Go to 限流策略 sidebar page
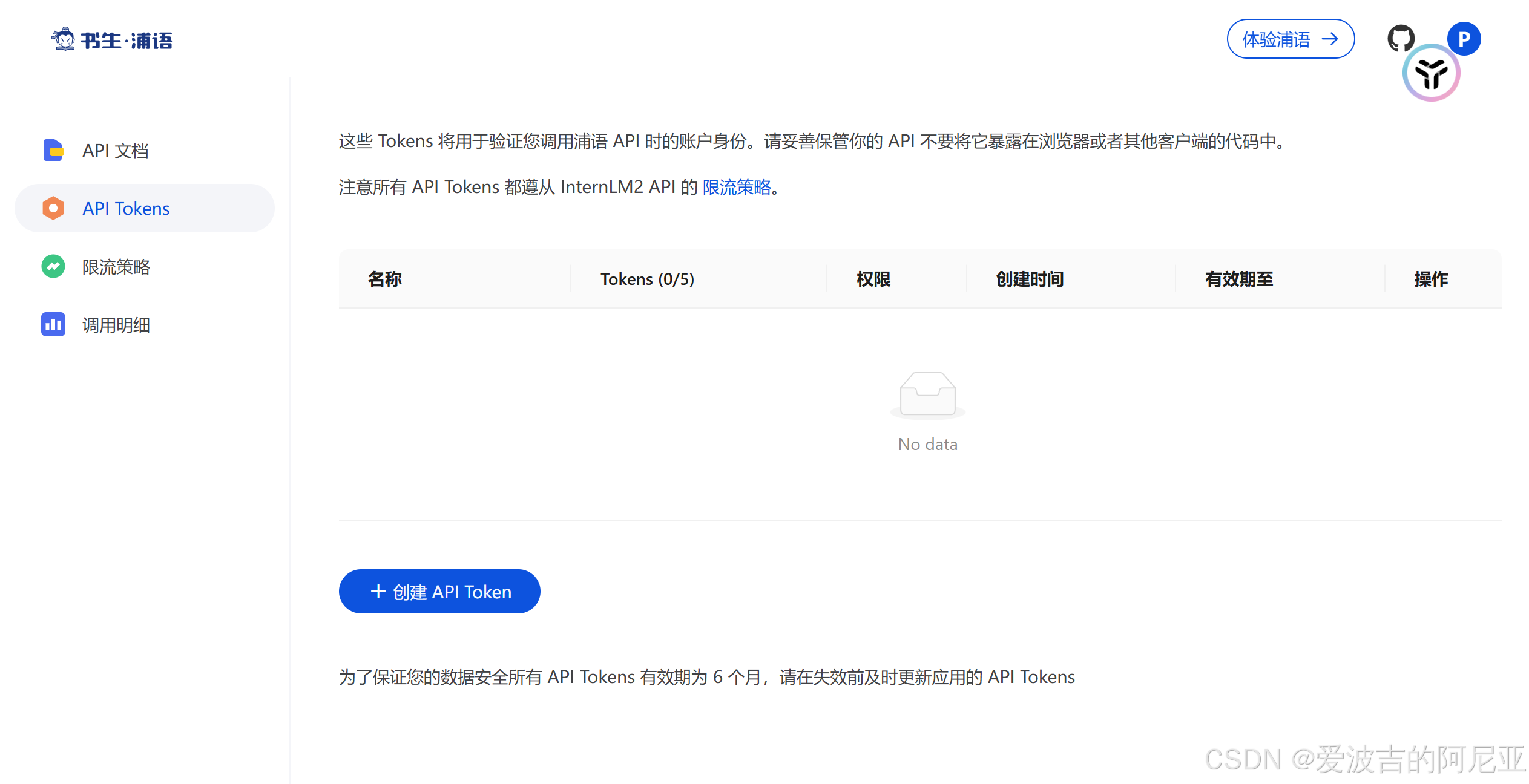The height and width of the screenshot is (784, 1529). [116, 267]
